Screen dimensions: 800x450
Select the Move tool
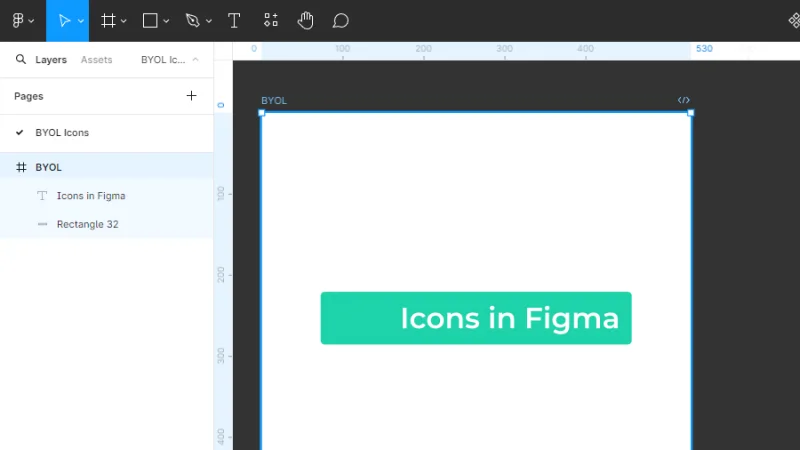click(x=64, y=21)
